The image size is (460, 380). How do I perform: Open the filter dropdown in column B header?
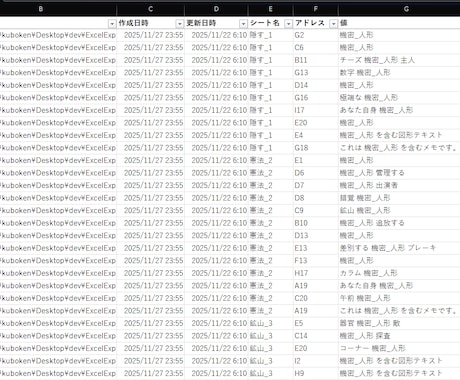pyautogui.click(x=112, y=24)
